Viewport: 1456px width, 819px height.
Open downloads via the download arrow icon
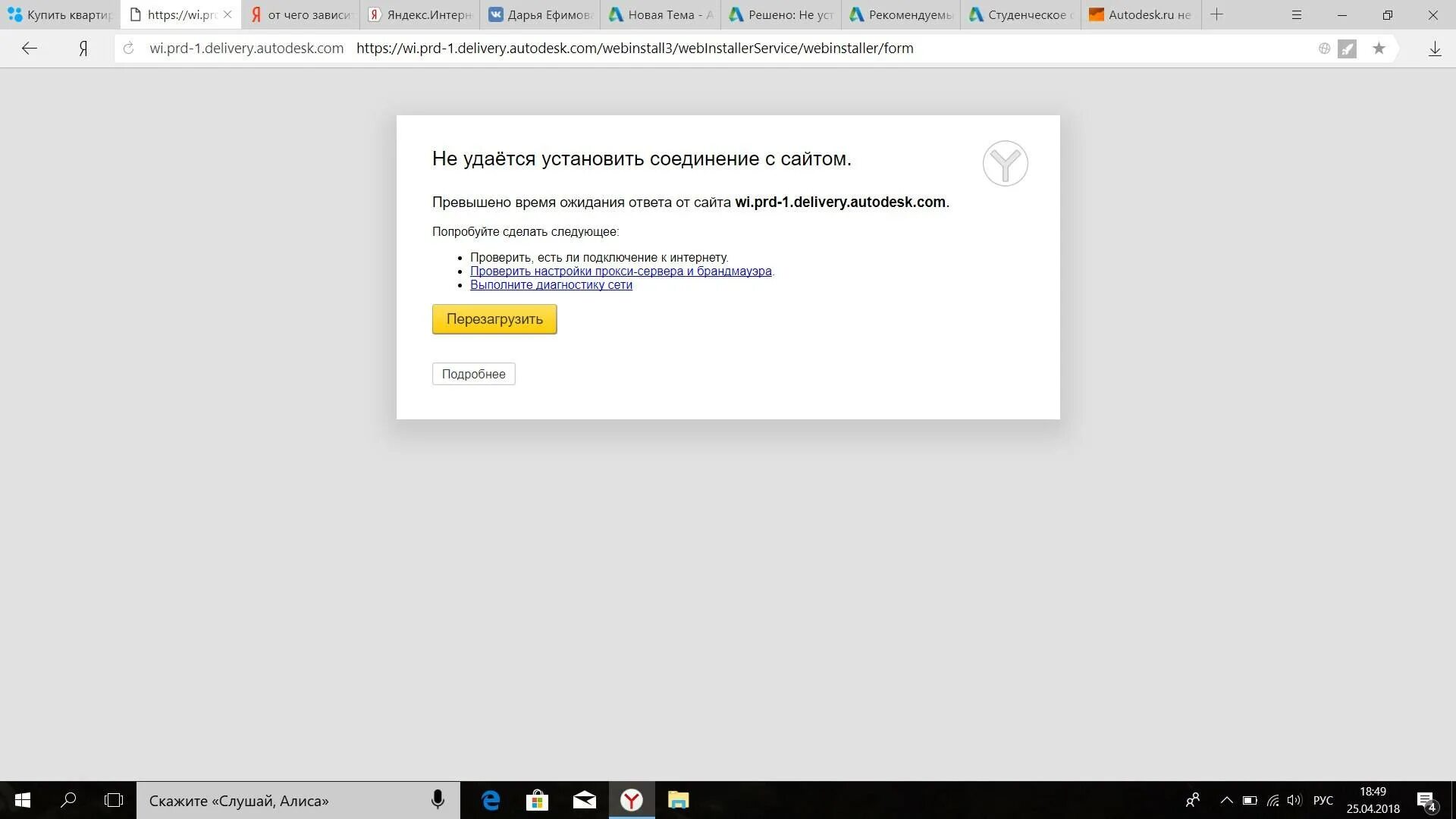tap(1435, 49)
